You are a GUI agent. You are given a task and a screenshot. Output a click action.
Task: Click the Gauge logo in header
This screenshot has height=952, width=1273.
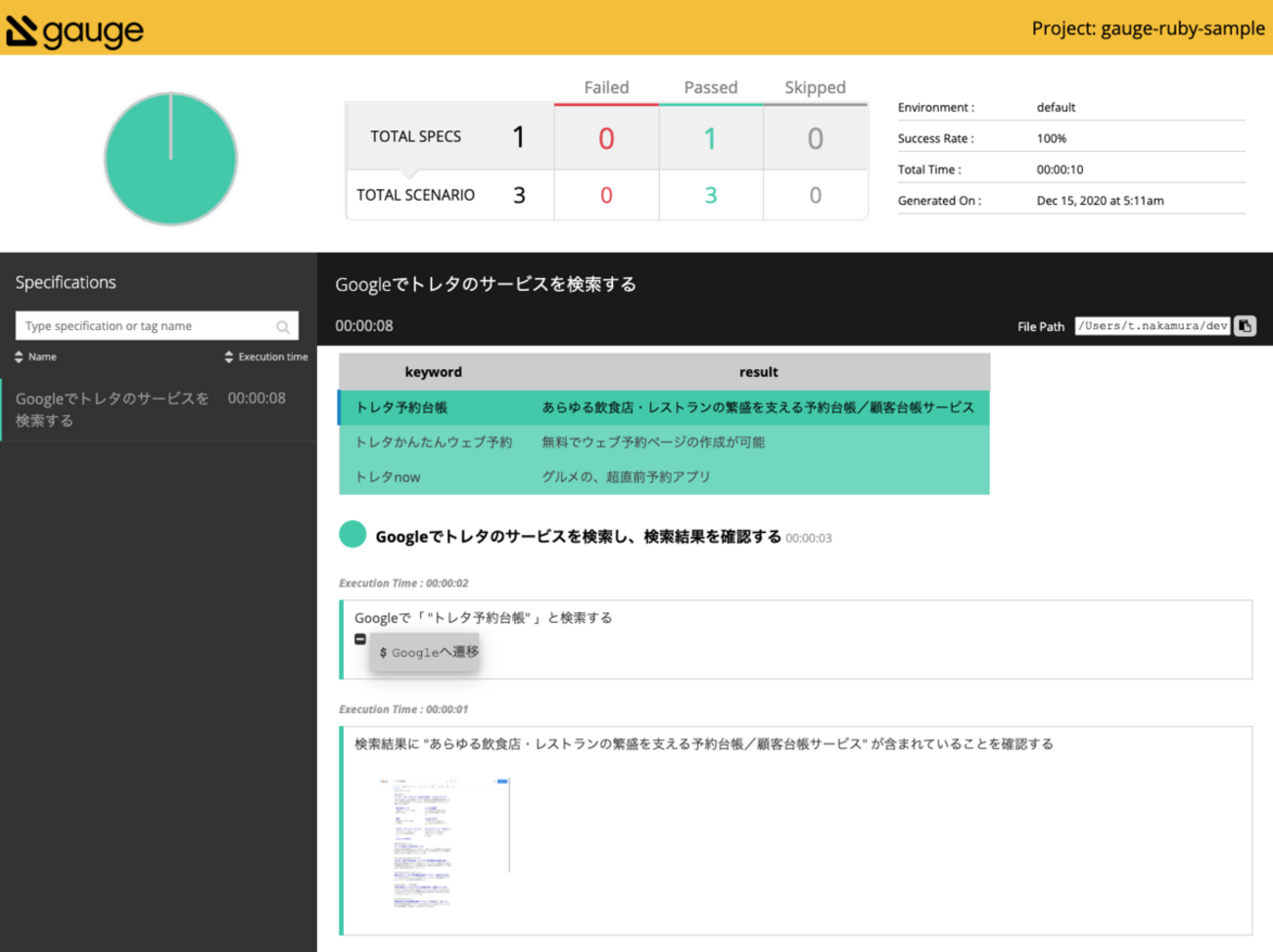tap(74, 30)
